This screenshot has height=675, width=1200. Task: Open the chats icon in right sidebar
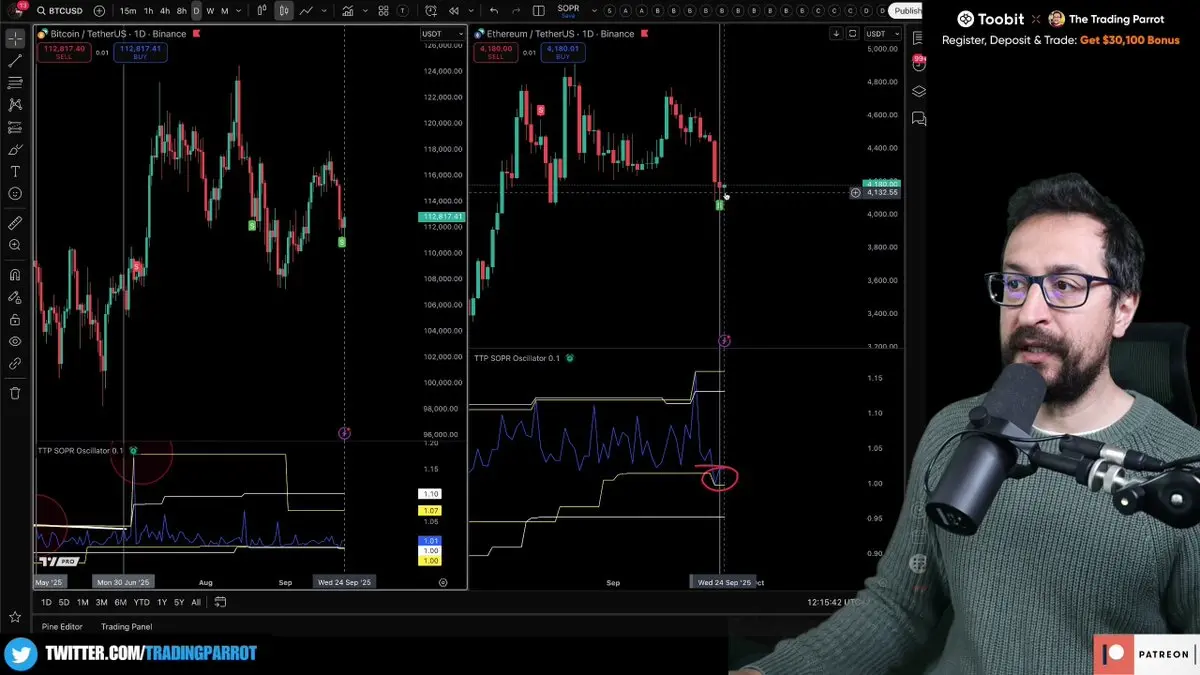point(918,119)
